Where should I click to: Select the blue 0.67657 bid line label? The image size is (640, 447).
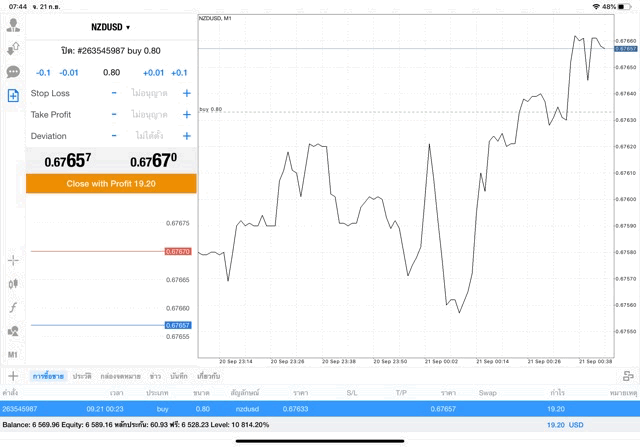[178, 325]
